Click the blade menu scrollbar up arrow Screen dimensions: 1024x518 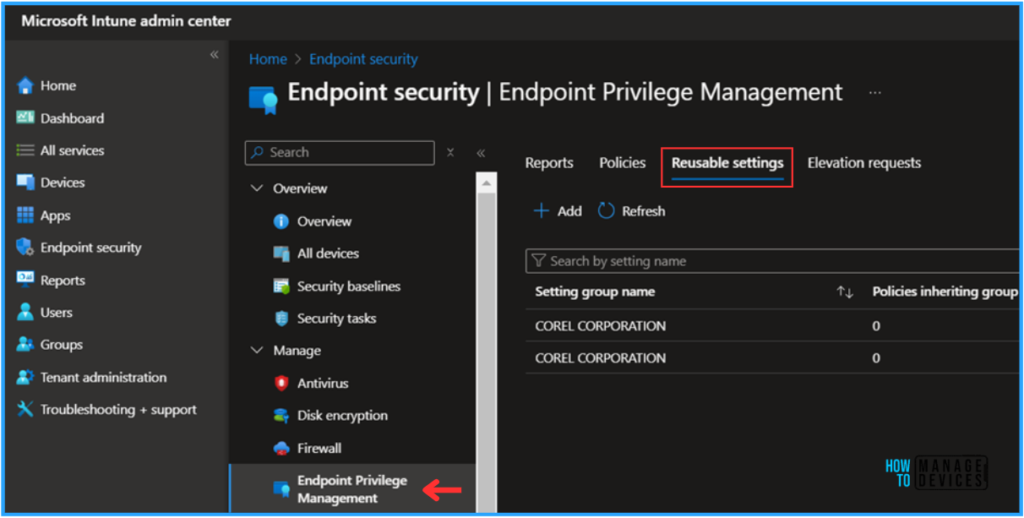click(487, 183)
